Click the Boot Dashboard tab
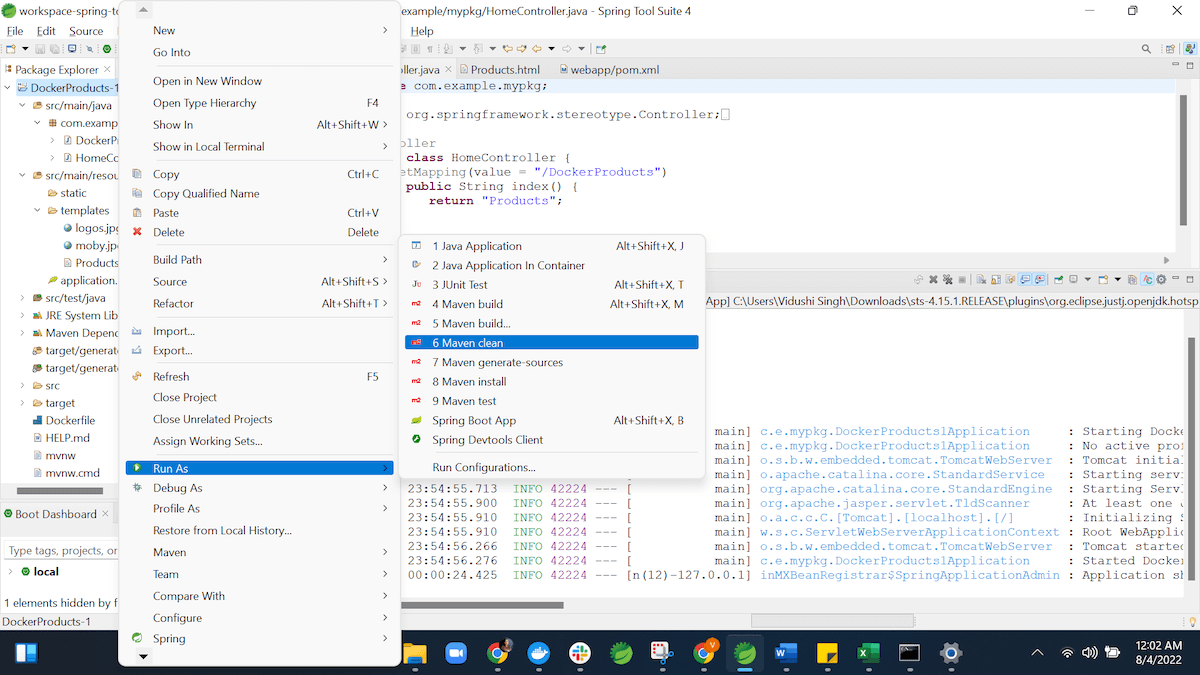Screen dimensions: 1200x675 tap(55, 514)
